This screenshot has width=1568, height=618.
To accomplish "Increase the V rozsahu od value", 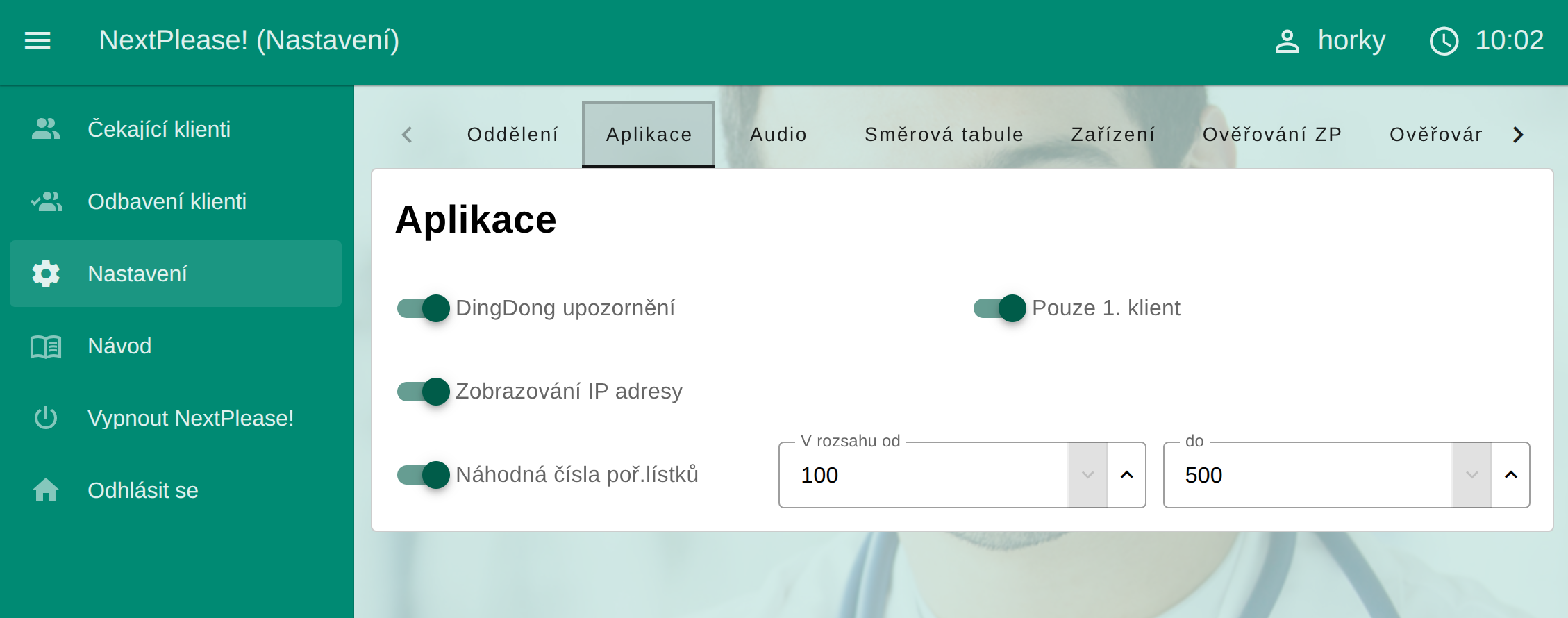I will [1126, 475].
